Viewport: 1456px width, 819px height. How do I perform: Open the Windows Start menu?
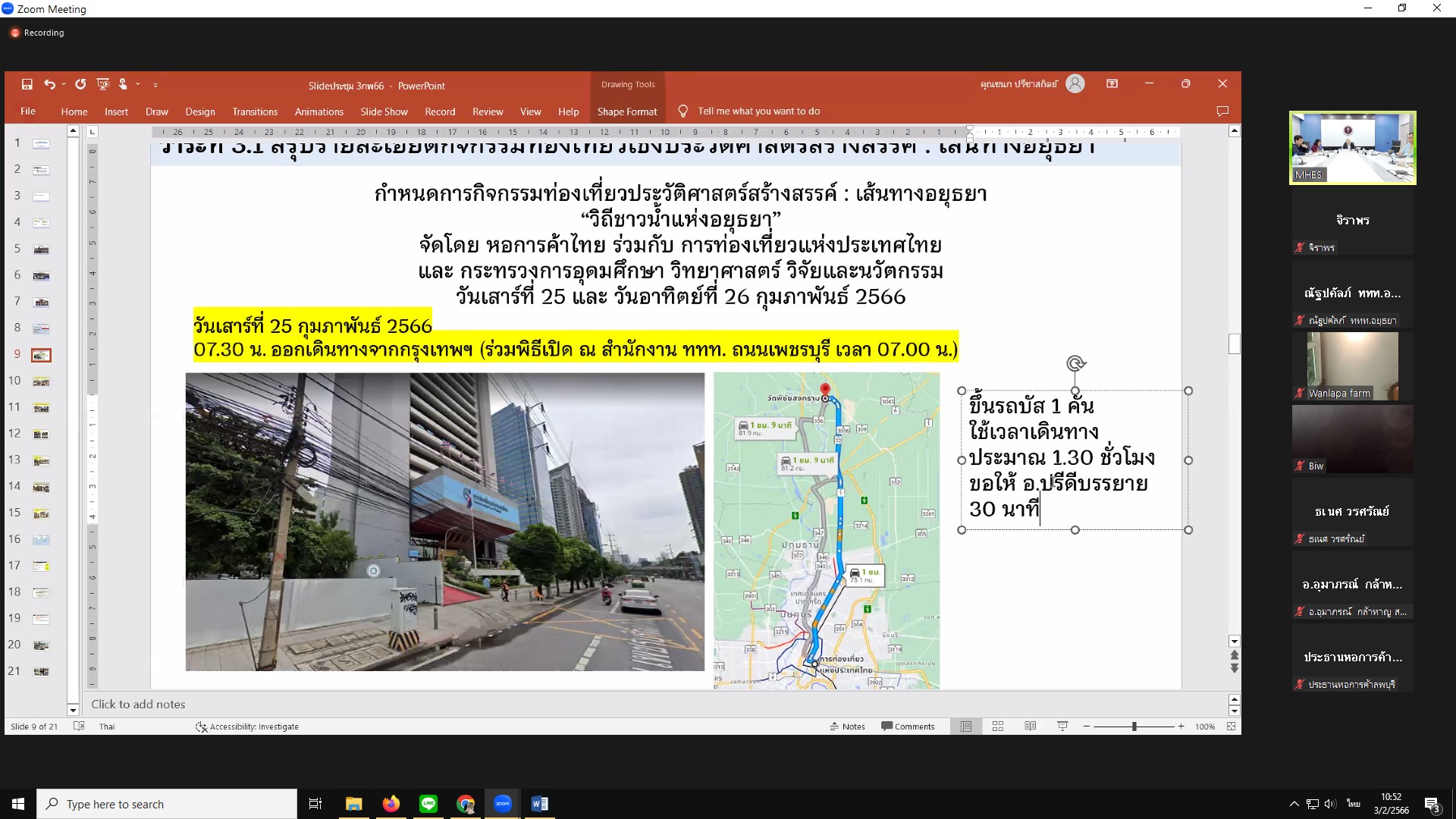(x=18, y=804)
